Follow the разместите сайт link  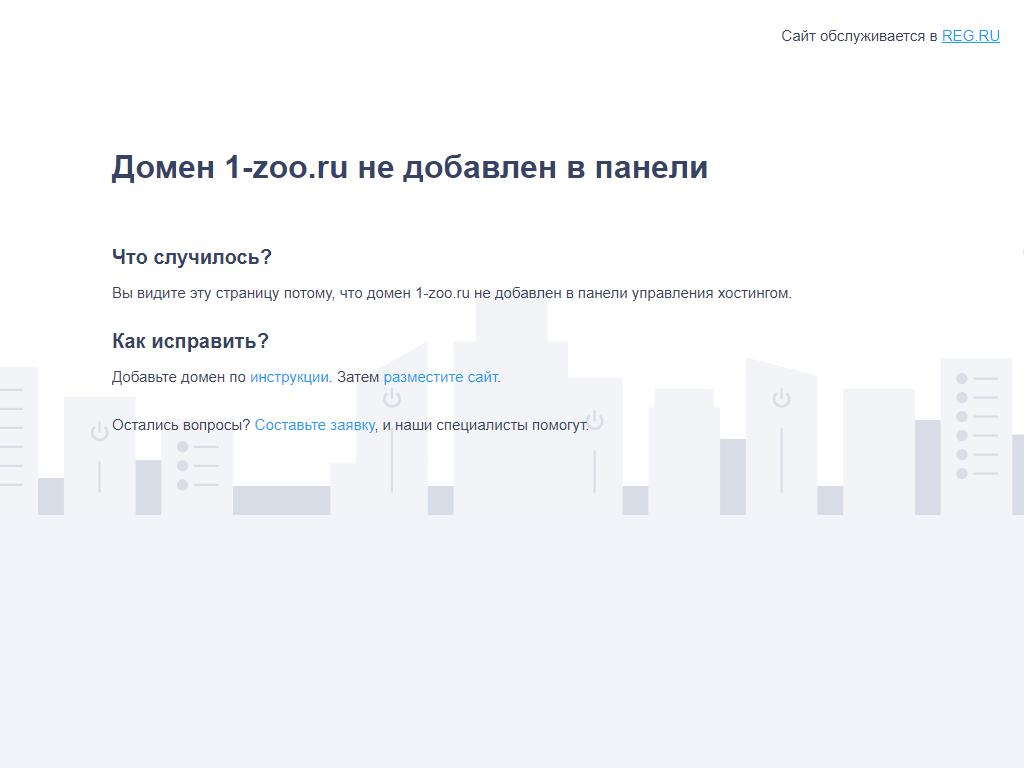[x=441, y=377]
